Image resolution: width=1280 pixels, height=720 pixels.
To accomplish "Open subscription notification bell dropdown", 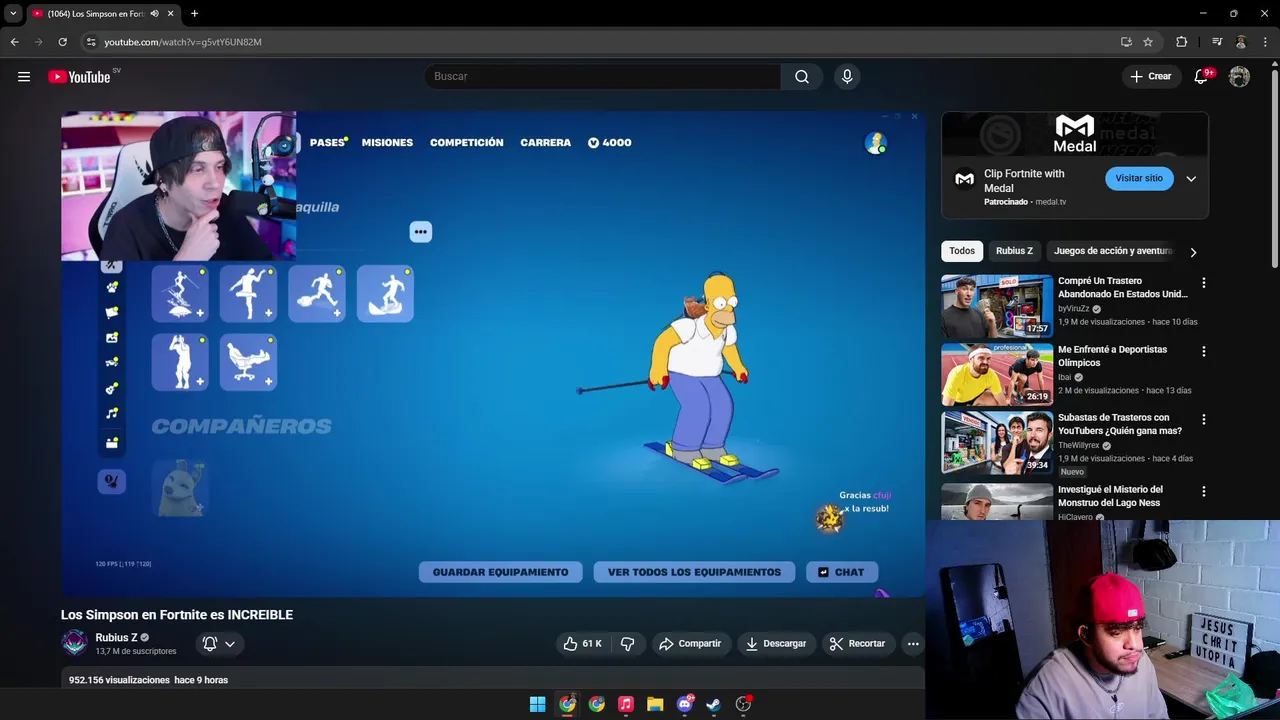I will coord(219,644).
